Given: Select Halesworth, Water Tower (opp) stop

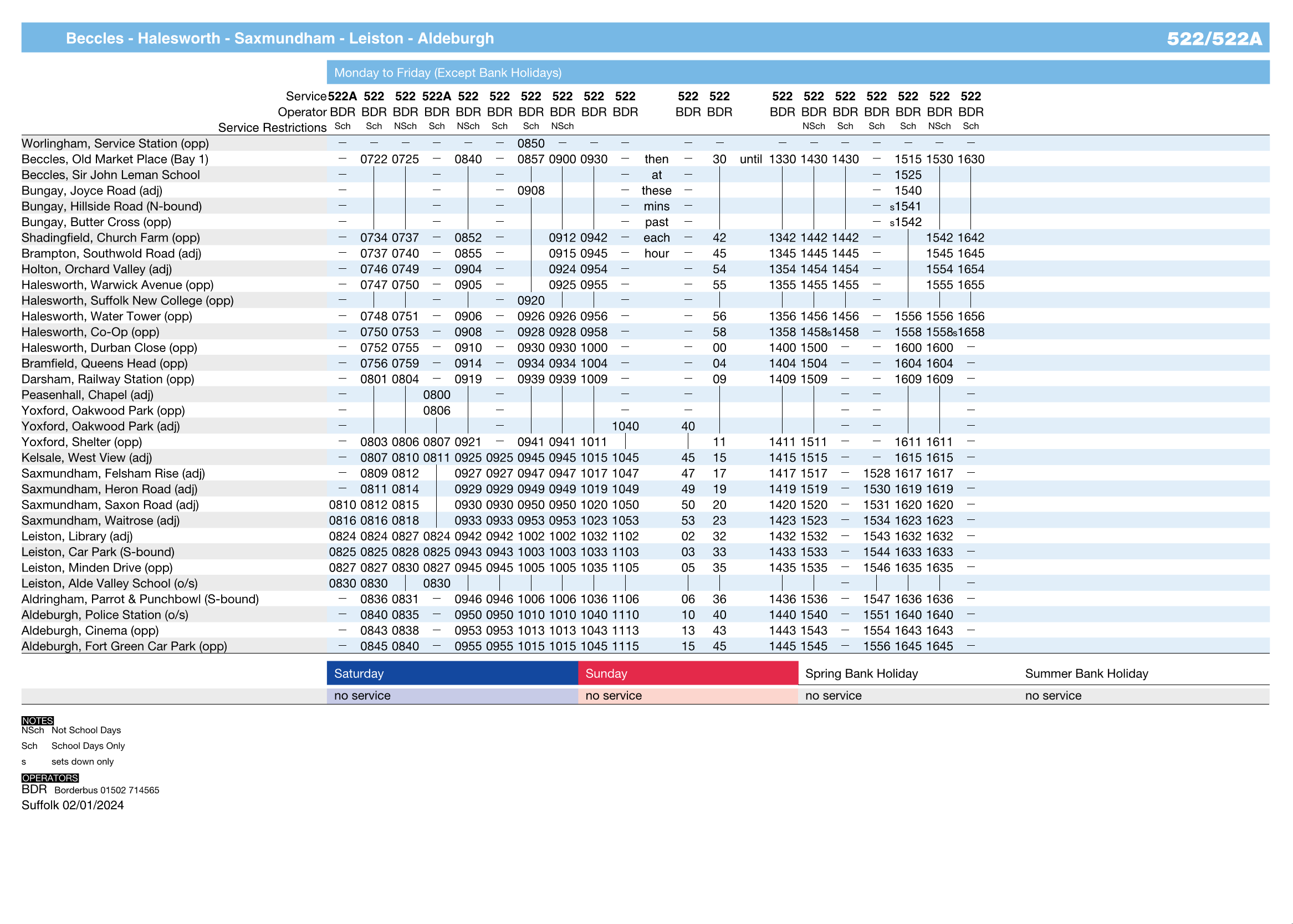Looking at the screenshot, I should 107,316.
